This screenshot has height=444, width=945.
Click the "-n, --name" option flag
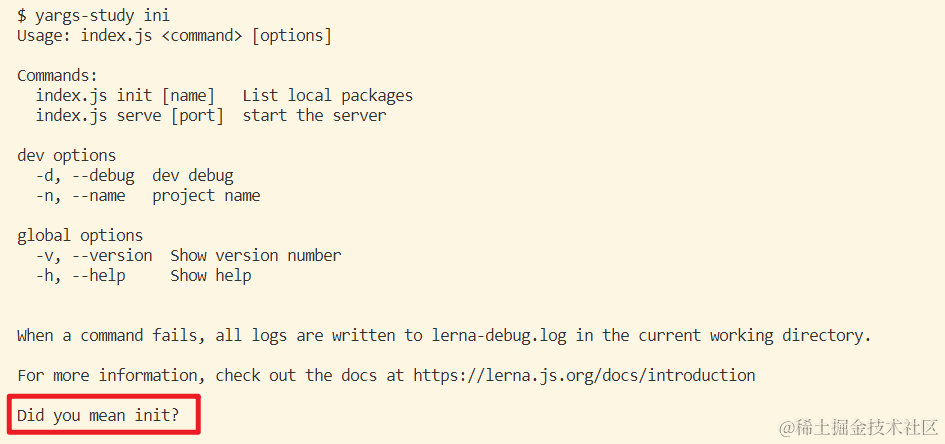coord(80,195)
